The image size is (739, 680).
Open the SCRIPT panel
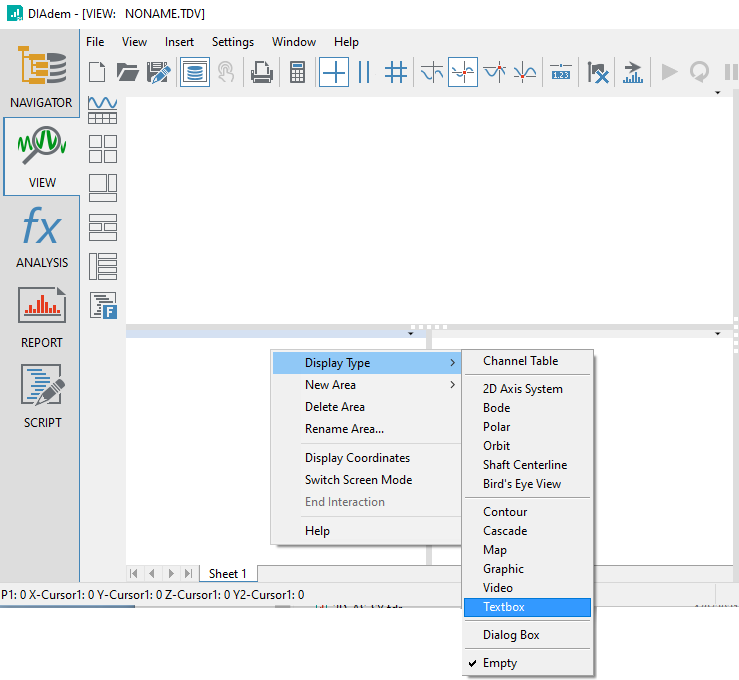[x=41, y=397]
